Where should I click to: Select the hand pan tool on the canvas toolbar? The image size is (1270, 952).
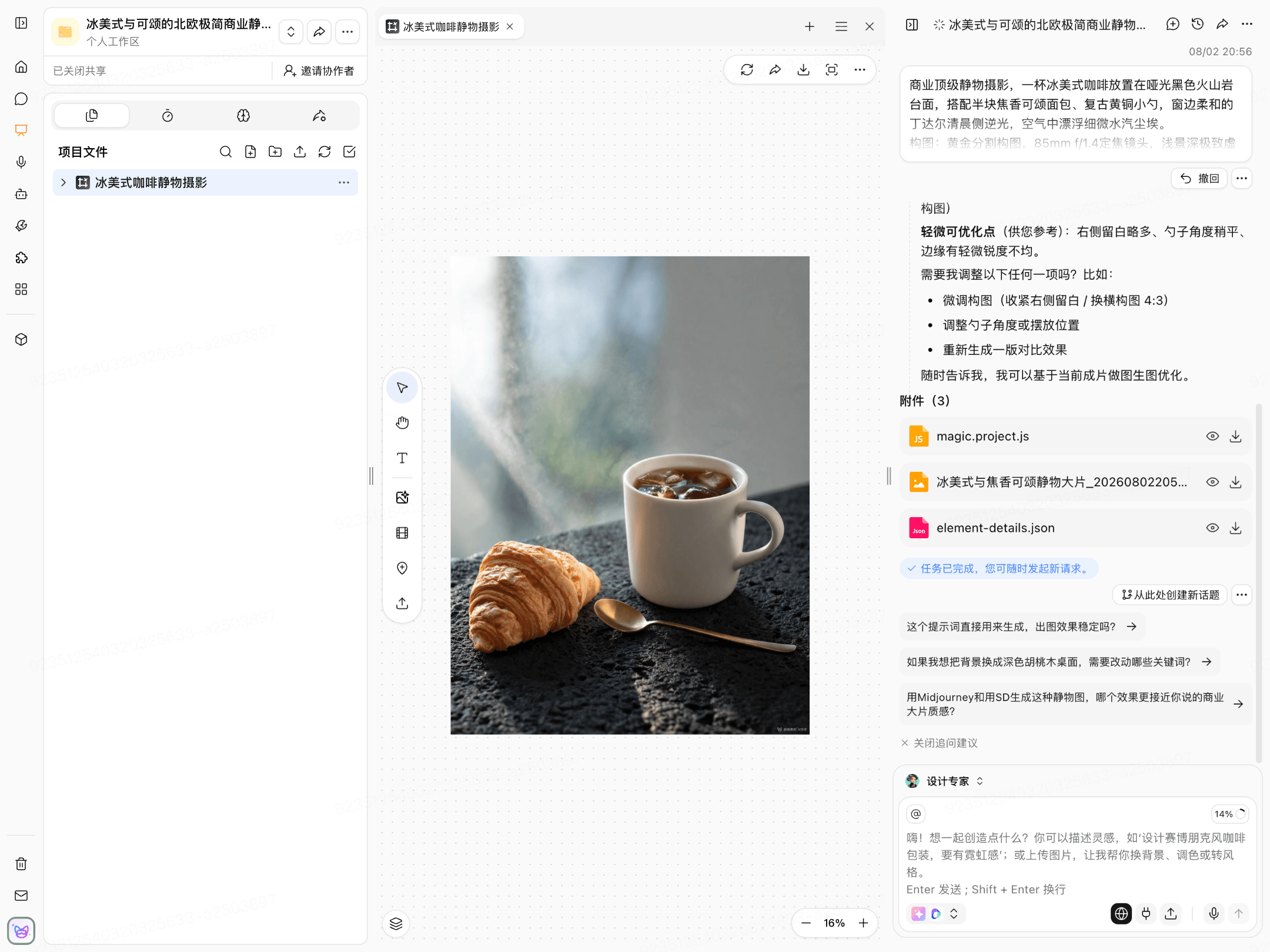pyautogui.click(x=402, y=423)
